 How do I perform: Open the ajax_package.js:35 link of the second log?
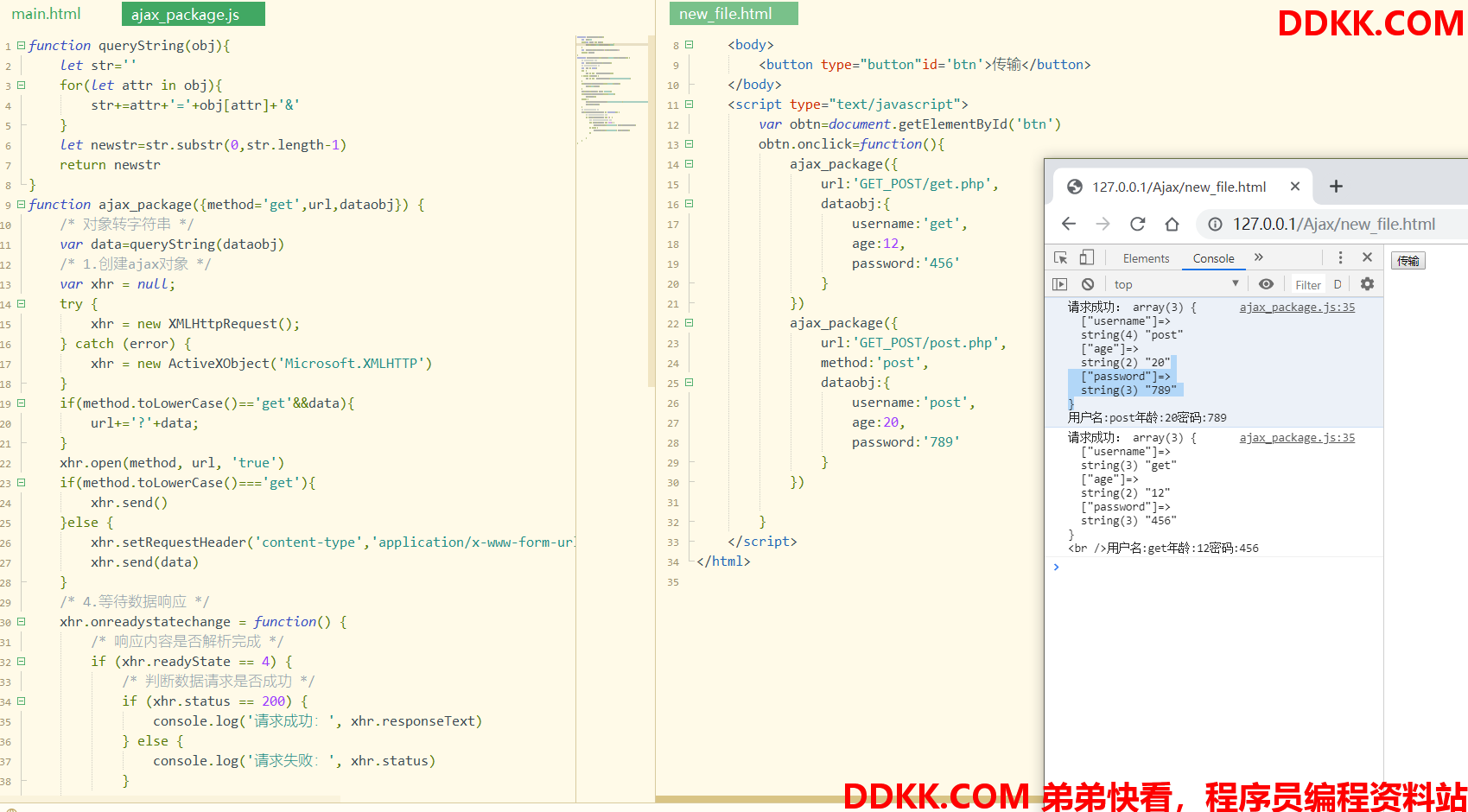[x=1297, y=438]
